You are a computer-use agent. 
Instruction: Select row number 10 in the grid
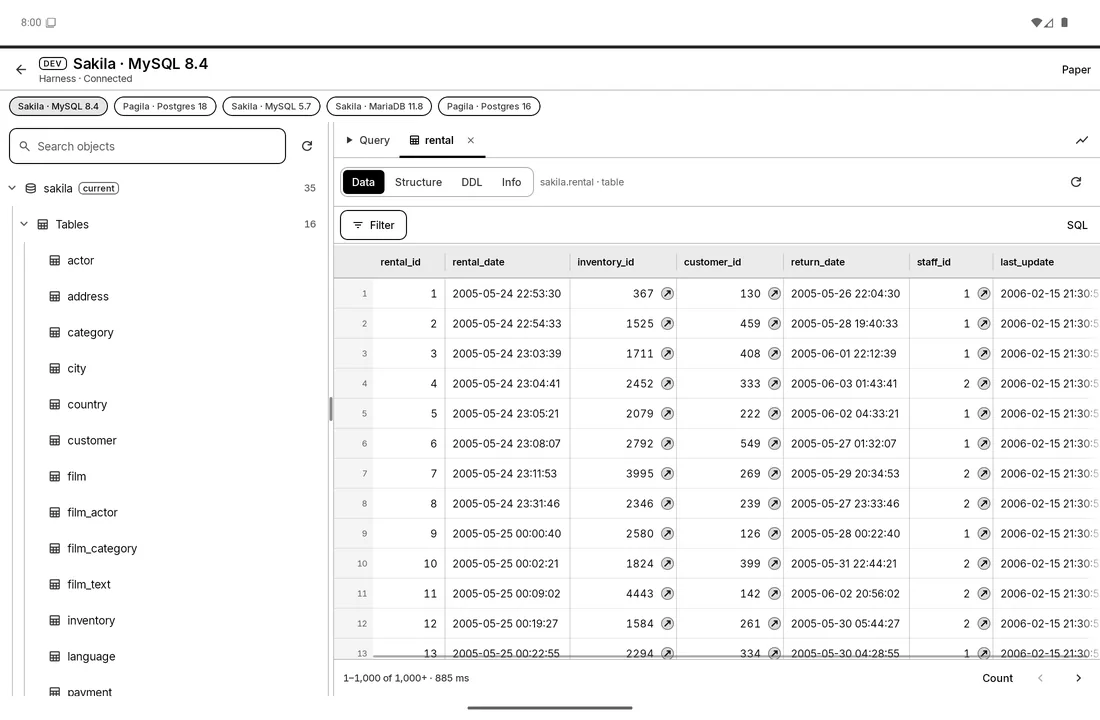pyautogui.click(x=354, y=564)
